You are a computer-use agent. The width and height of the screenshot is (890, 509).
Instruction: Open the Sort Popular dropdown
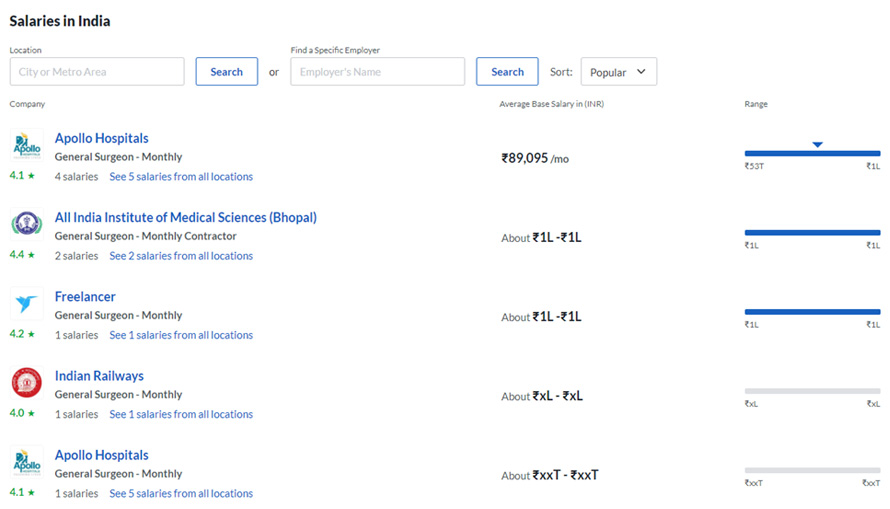[619, 71]
